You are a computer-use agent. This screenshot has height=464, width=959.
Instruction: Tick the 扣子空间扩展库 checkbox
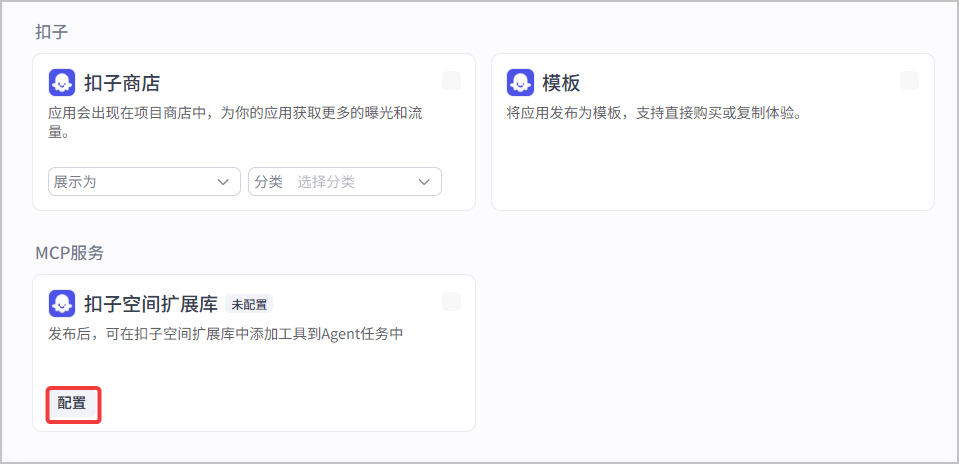pyautogui.click(x=451, y=301)
